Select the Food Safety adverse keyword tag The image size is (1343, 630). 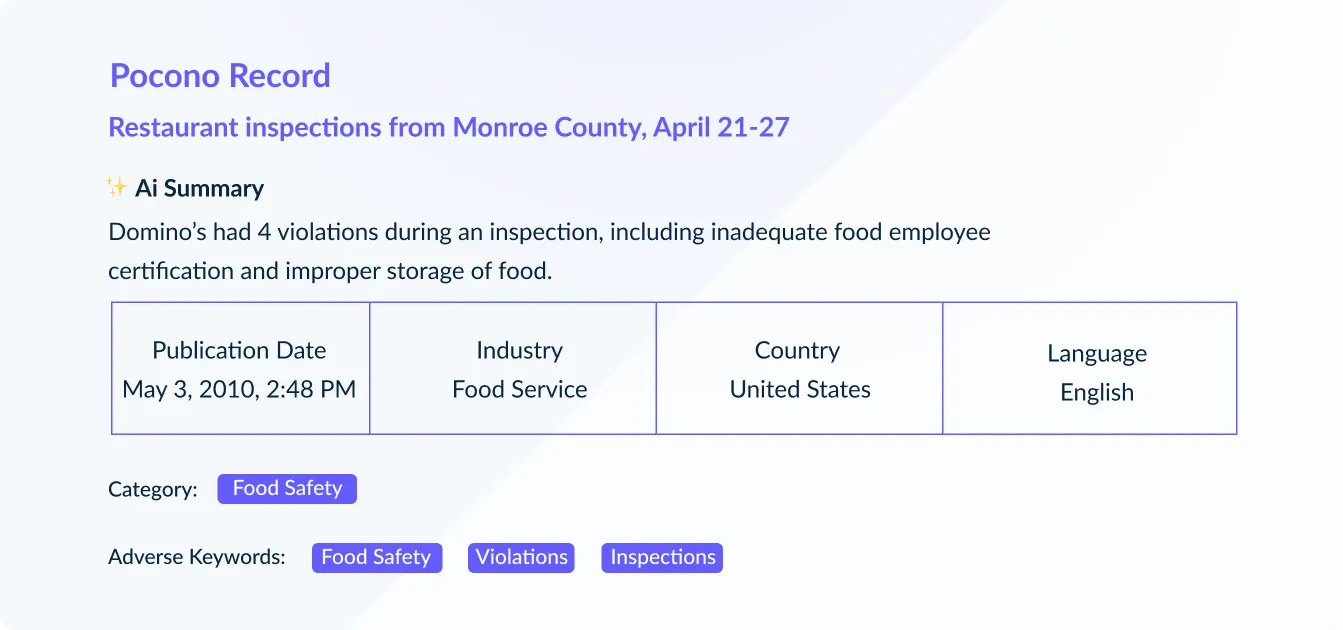tap(376, 558)
